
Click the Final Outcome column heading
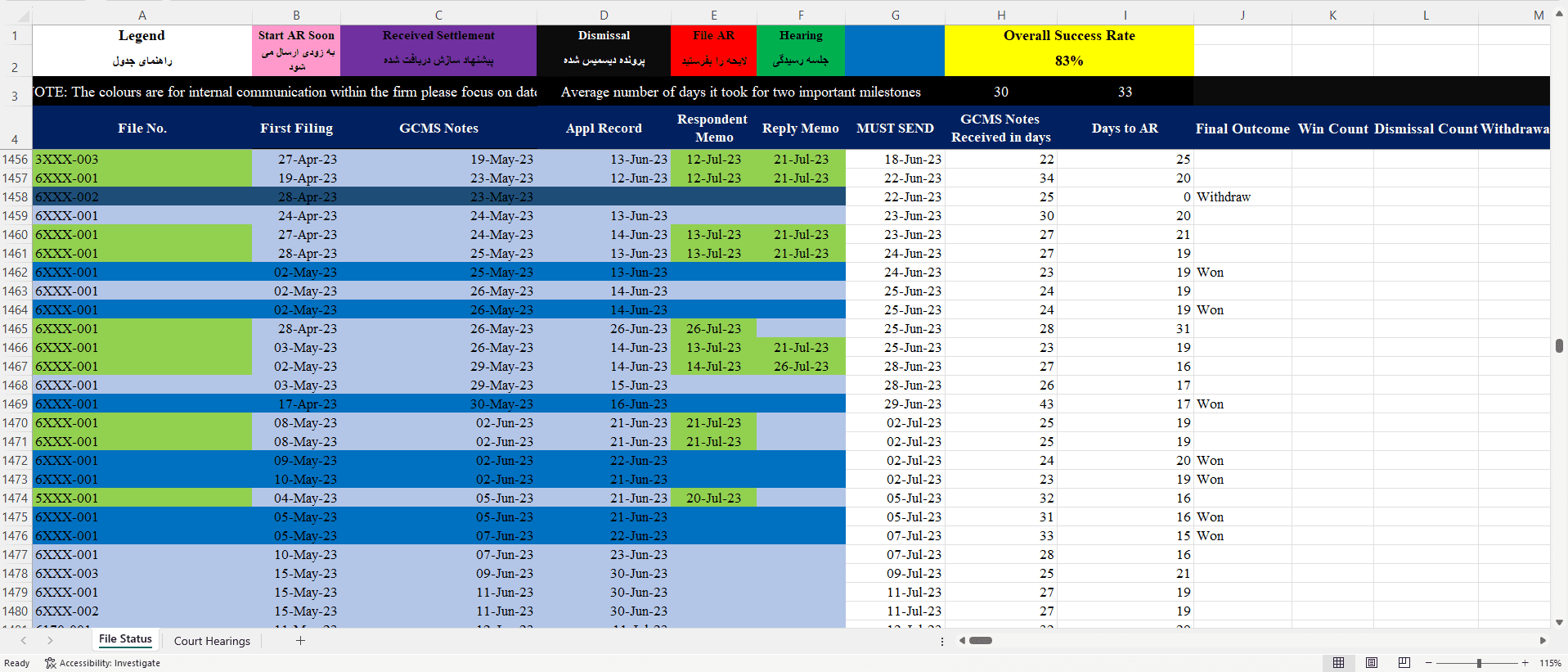(1242, 129)
